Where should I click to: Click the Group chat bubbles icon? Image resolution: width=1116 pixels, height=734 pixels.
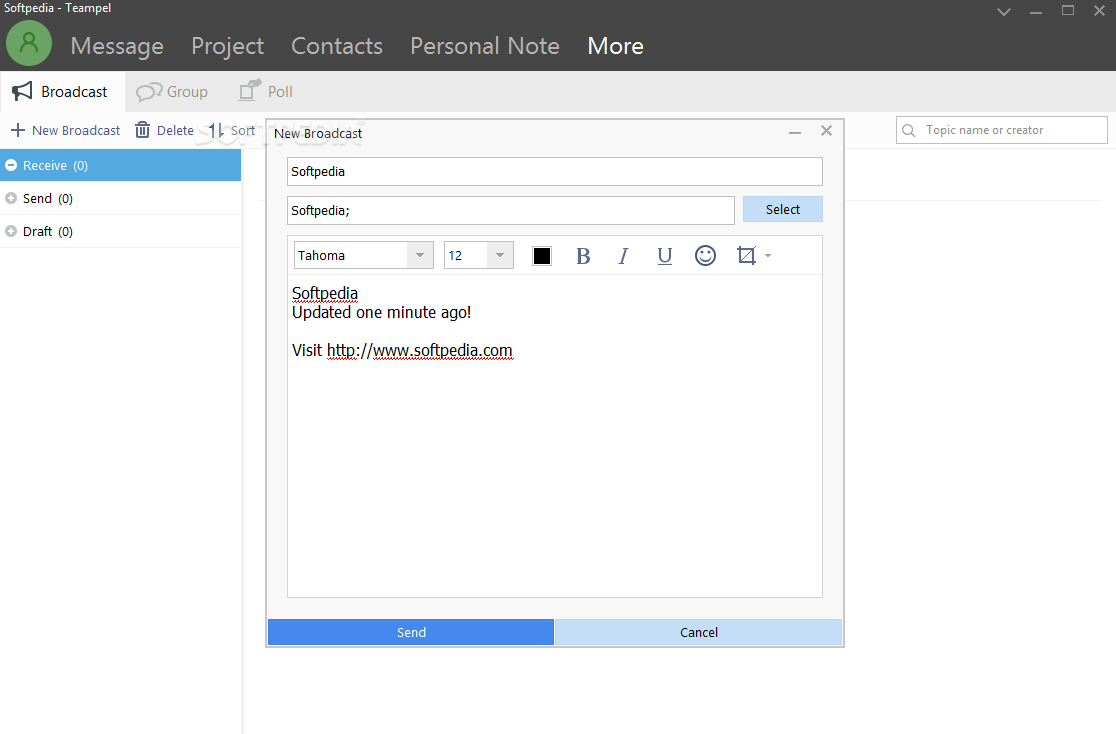[149, 92]
